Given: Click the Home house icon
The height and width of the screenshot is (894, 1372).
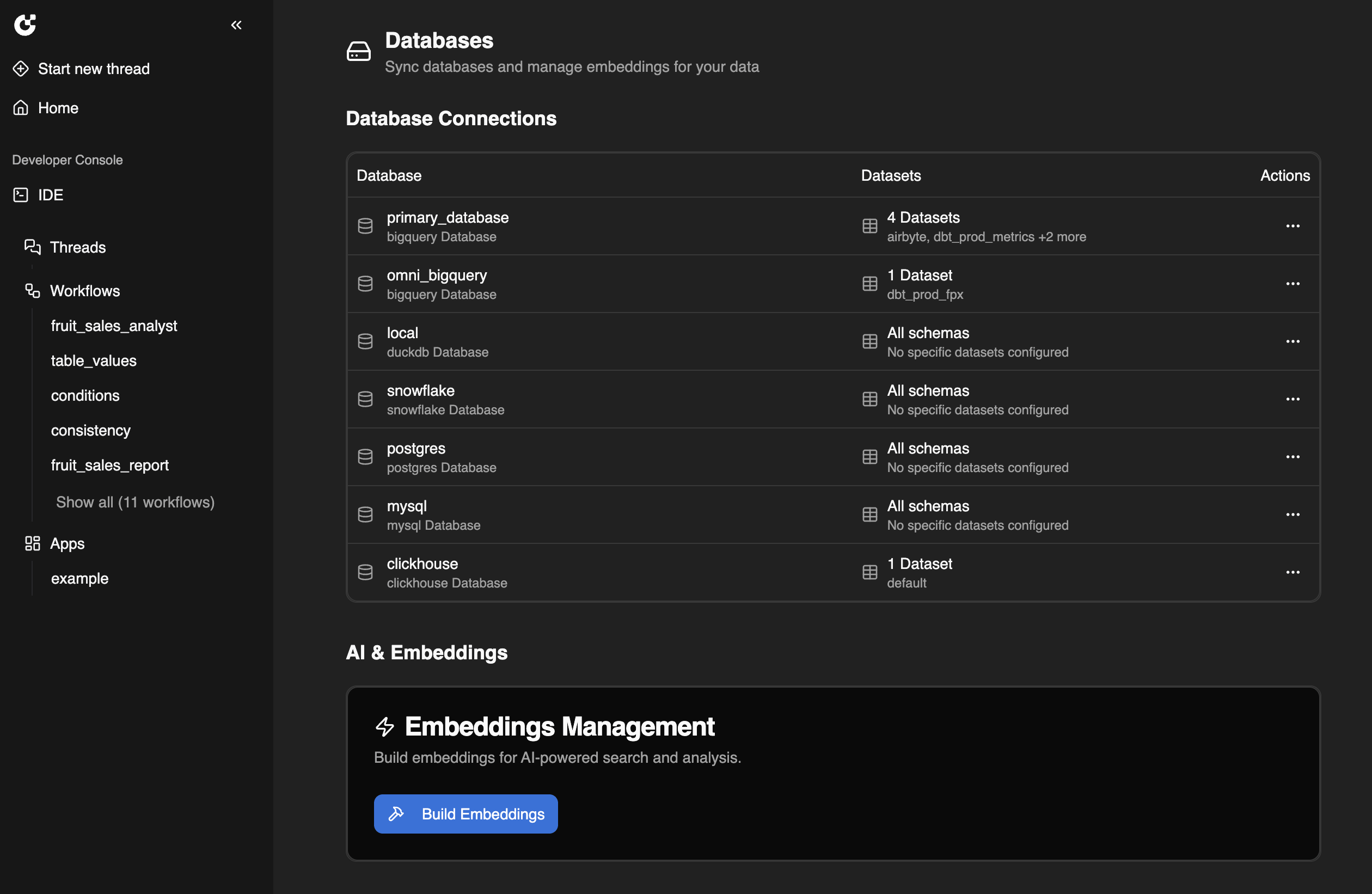Looking at the screenshot, I should point(21,108).
